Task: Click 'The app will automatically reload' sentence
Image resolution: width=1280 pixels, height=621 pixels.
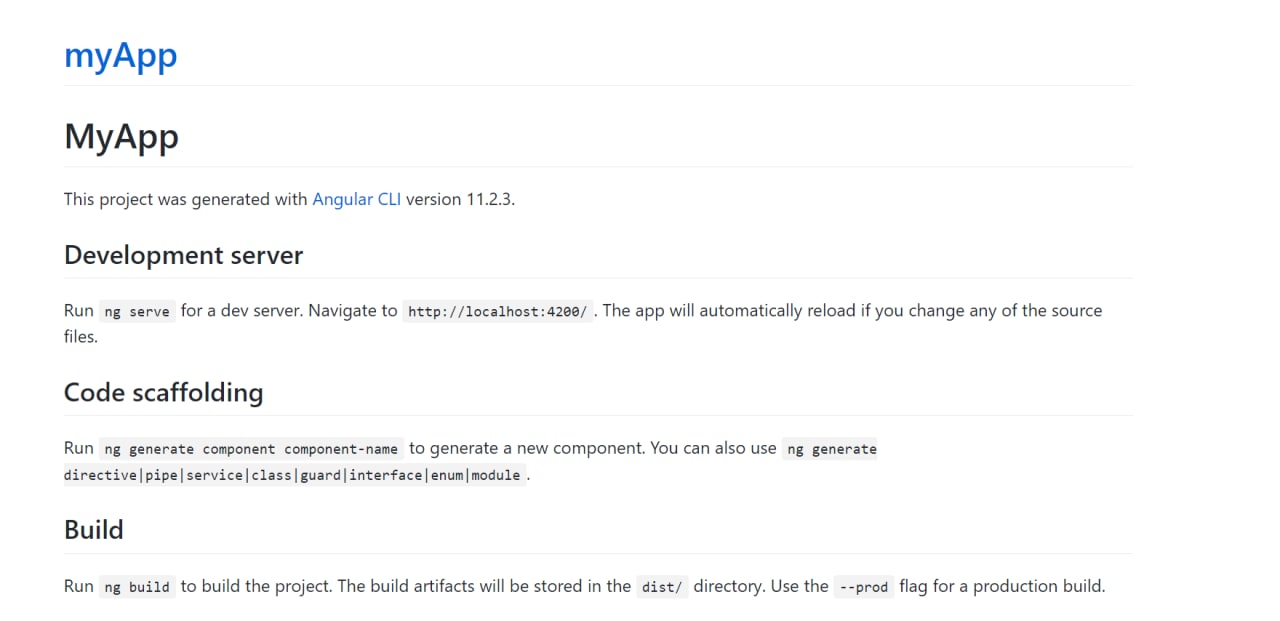Action: pyautogui.click(x=728, y=311)
